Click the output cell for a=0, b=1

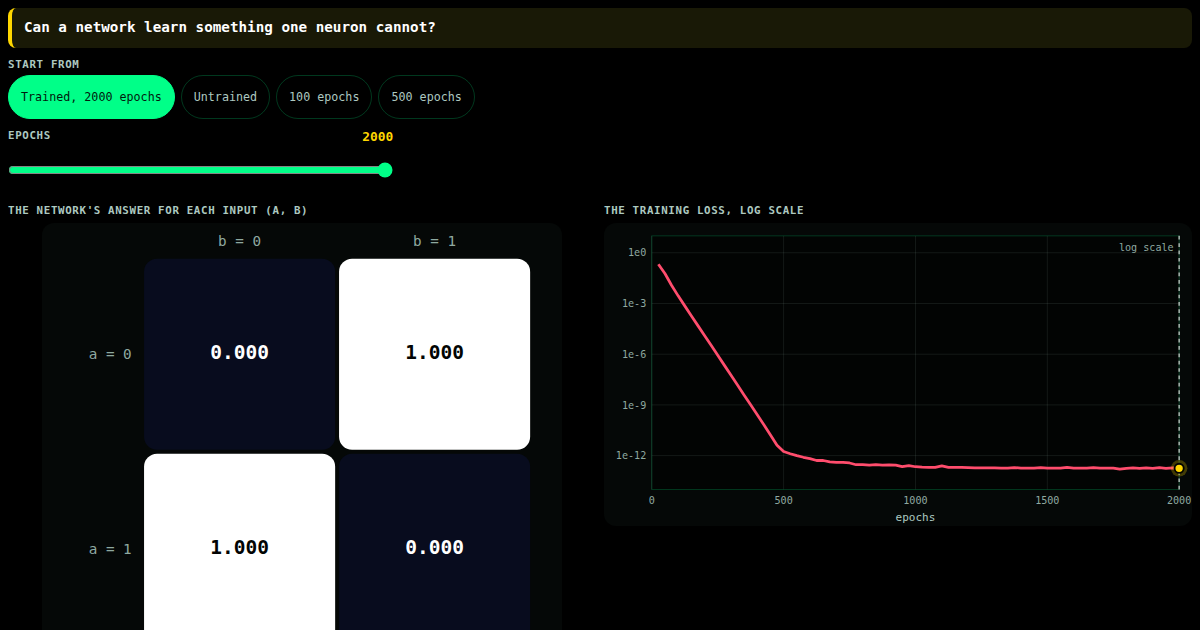(x=434, y=354)
